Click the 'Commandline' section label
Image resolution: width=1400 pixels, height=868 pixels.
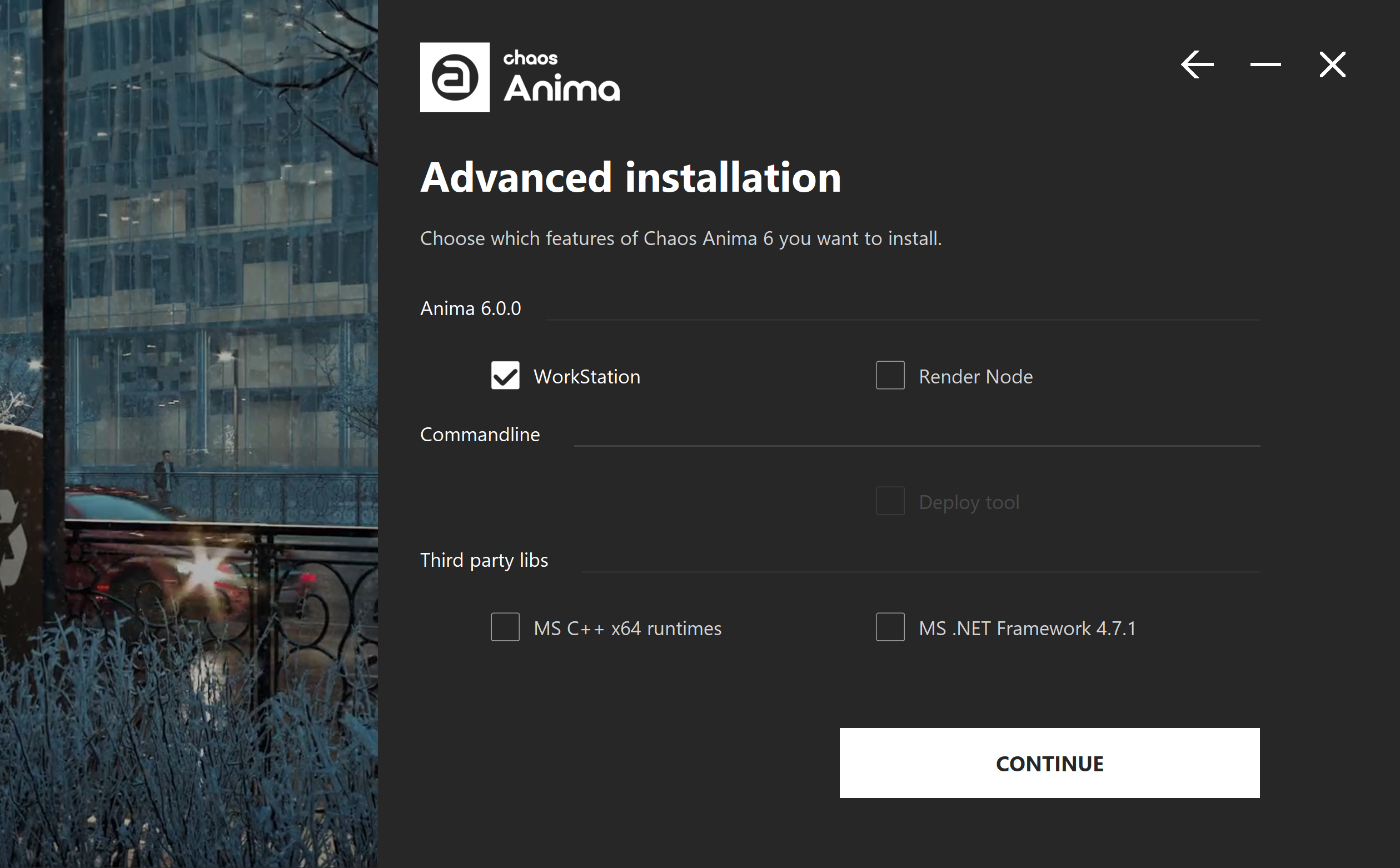(480, 435)
